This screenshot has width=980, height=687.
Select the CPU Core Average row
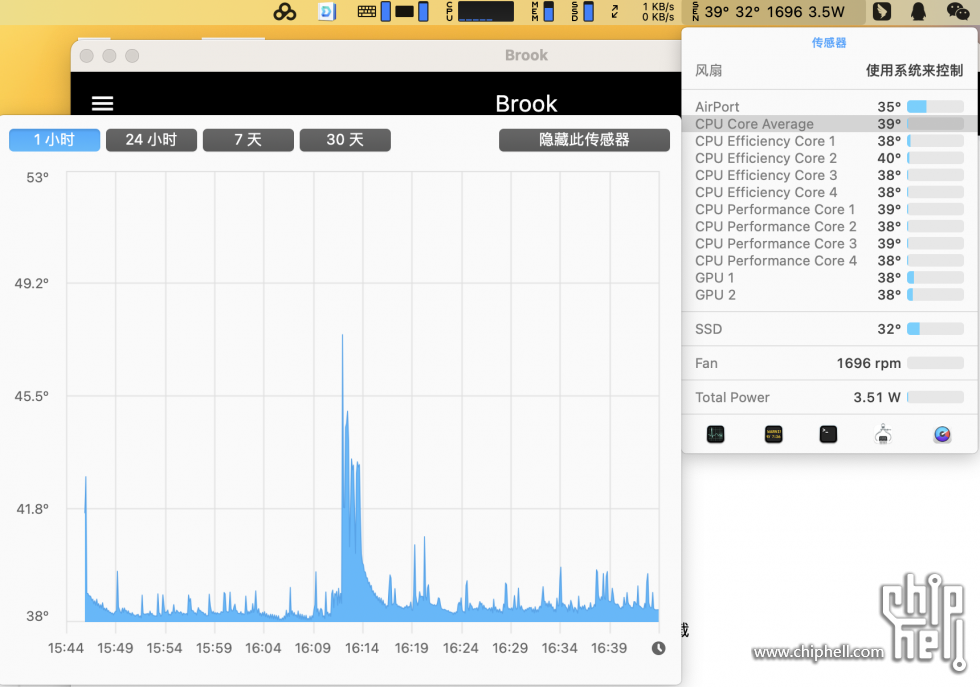point(829,124)
